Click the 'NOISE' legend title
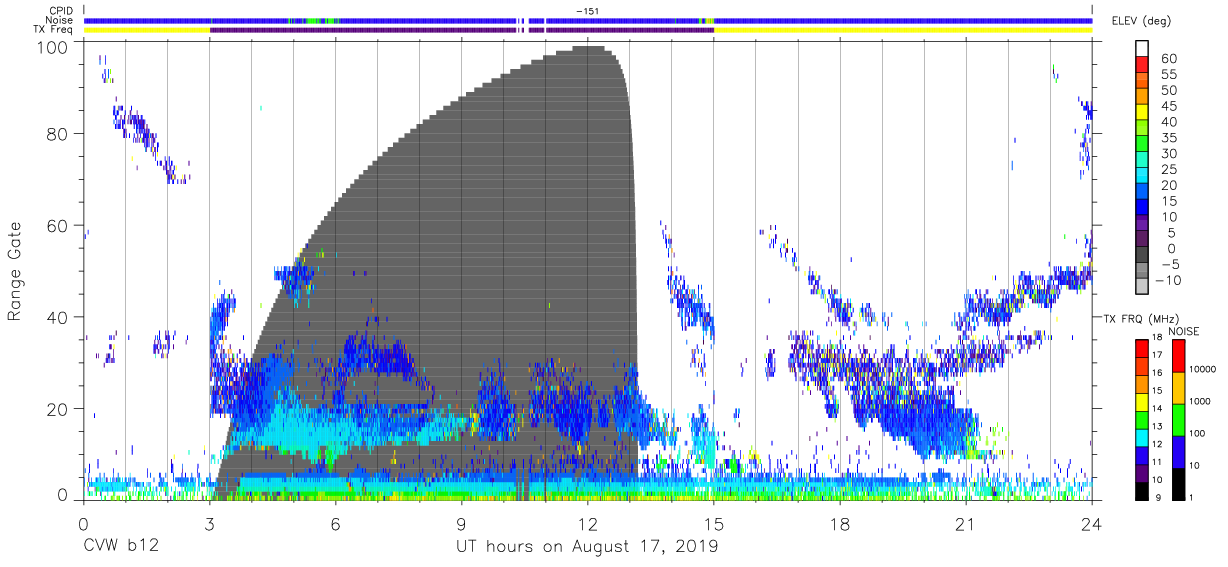Image resolution: width=1228 pixels, height=567 pixels. click(x=1183, y=331)
